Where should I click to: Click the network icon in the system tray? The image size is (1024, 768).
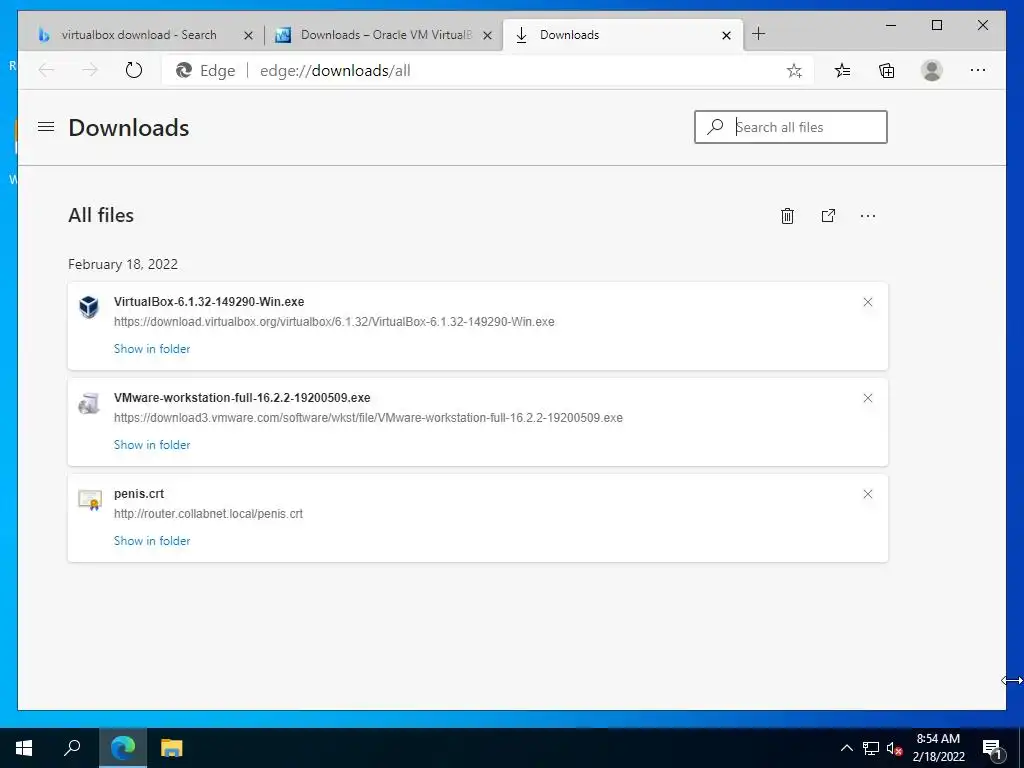[x=871, y=748]
